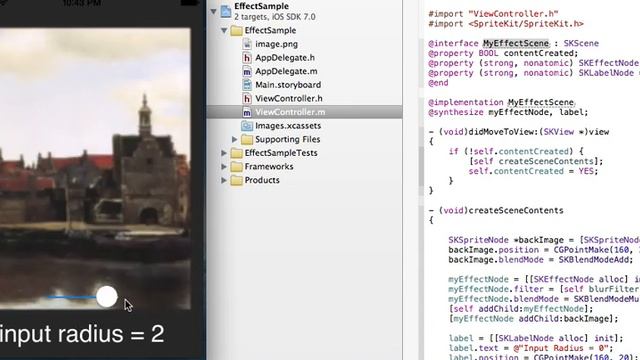This screenshot has width=640, height=360.
Task: Click the blur radius slider knob
Action: [107, 296]
